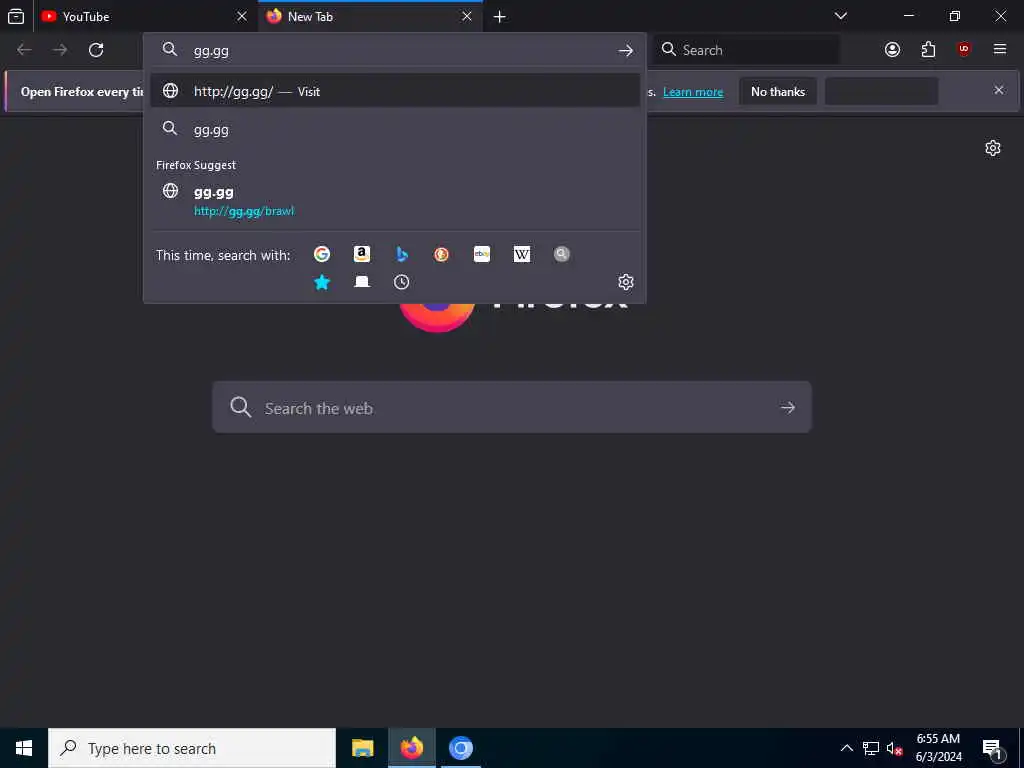
Task: Search with Amazon engine icon
Action: tap(362, 254)
